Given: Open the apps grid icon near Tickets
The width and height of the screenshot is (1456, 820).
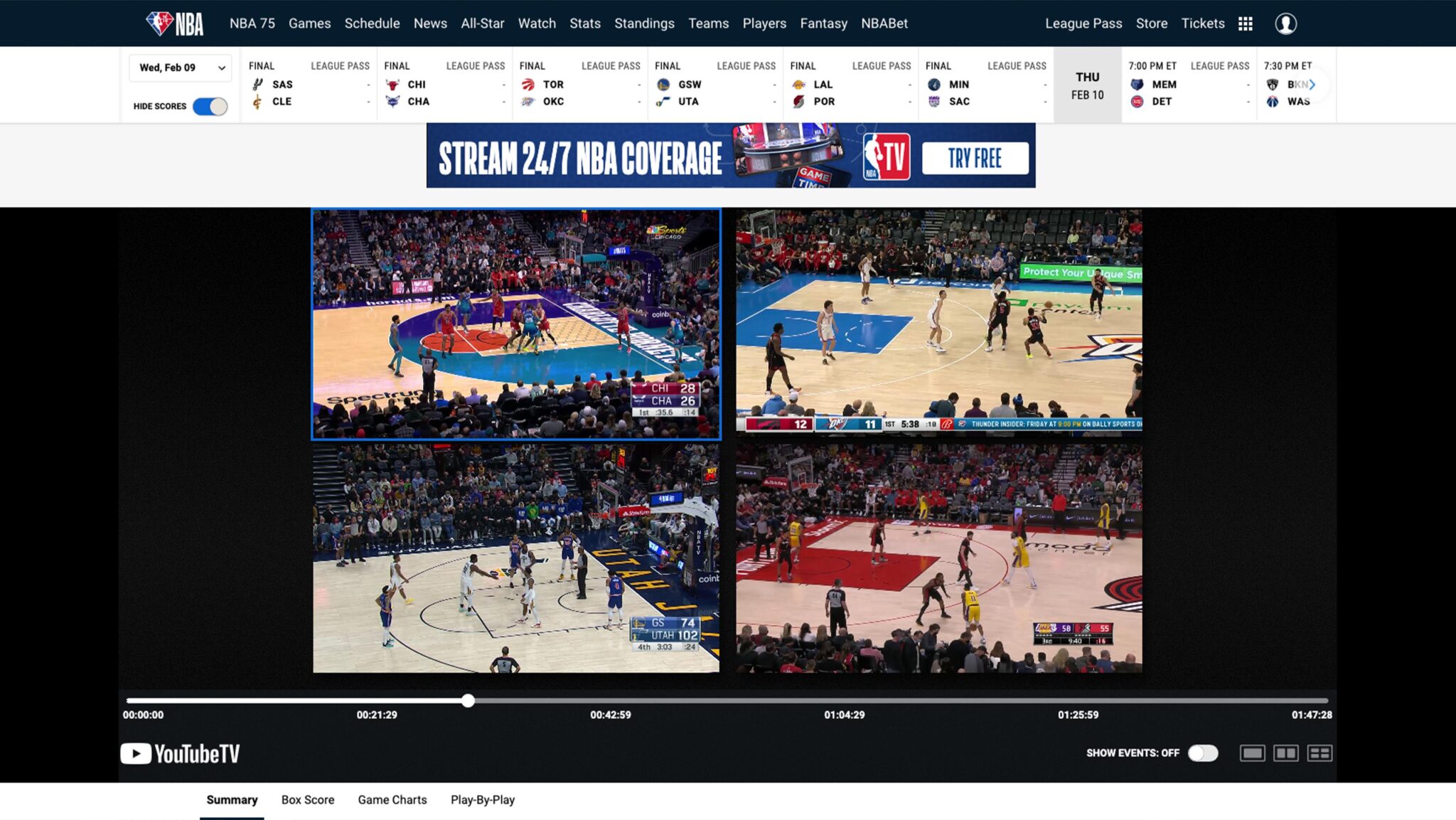Looking at the screenshot, I should 1246,23.
